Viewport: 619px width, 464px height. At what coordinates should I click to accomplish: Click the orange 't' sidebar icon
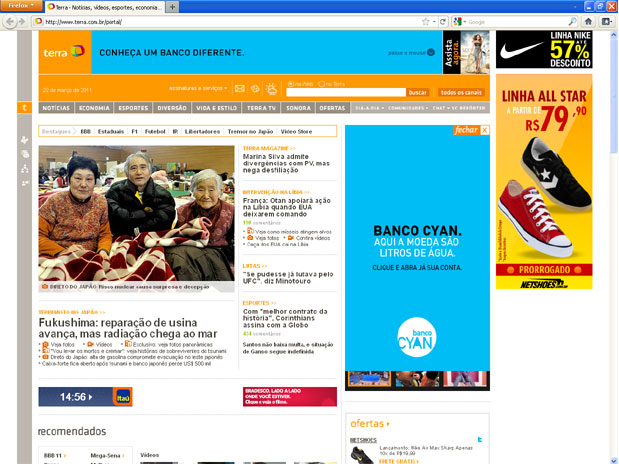24,107
